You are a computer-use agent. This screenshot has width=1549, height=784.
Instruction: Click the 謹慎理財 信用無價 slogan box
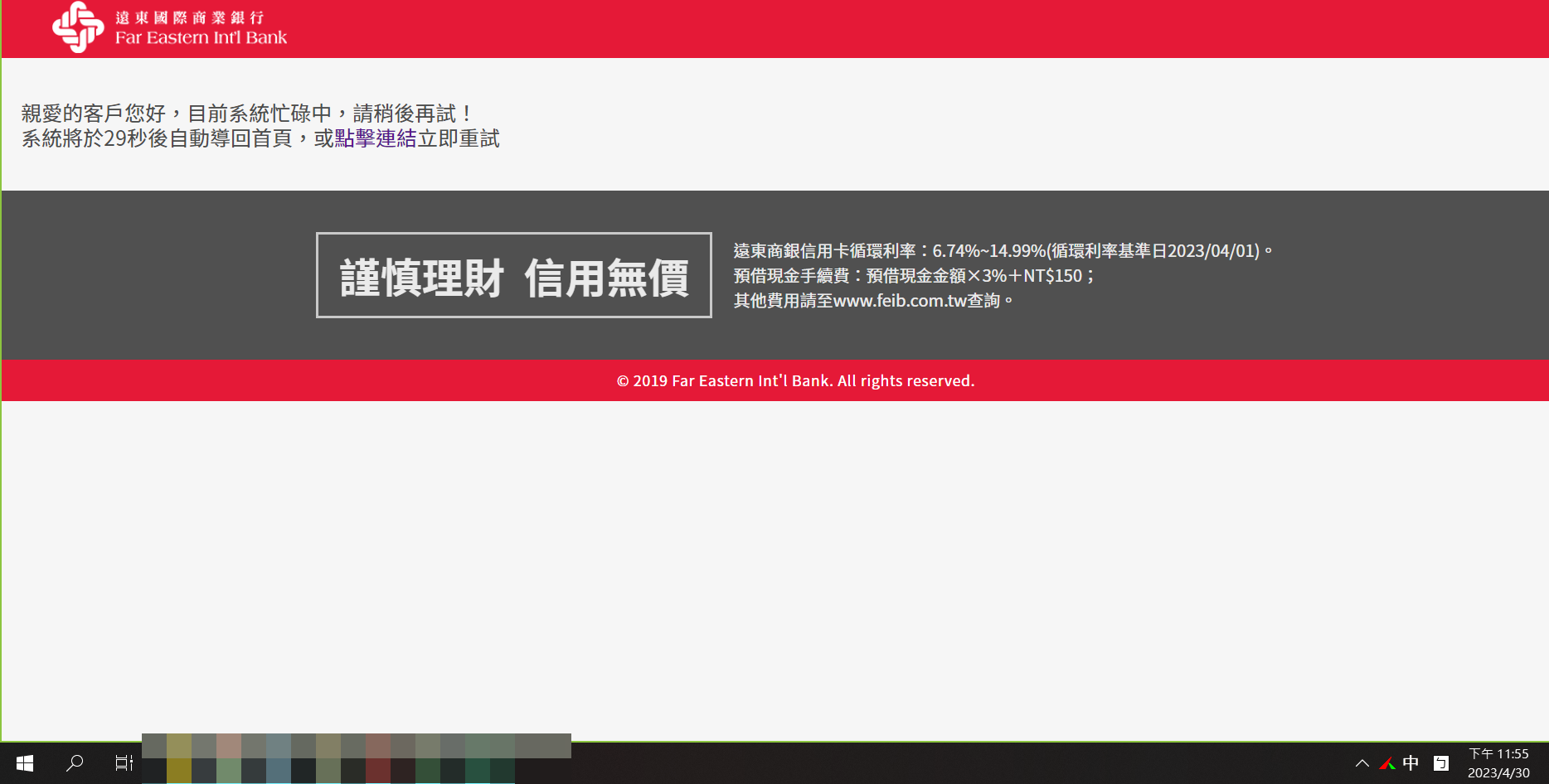pos(513,275)
